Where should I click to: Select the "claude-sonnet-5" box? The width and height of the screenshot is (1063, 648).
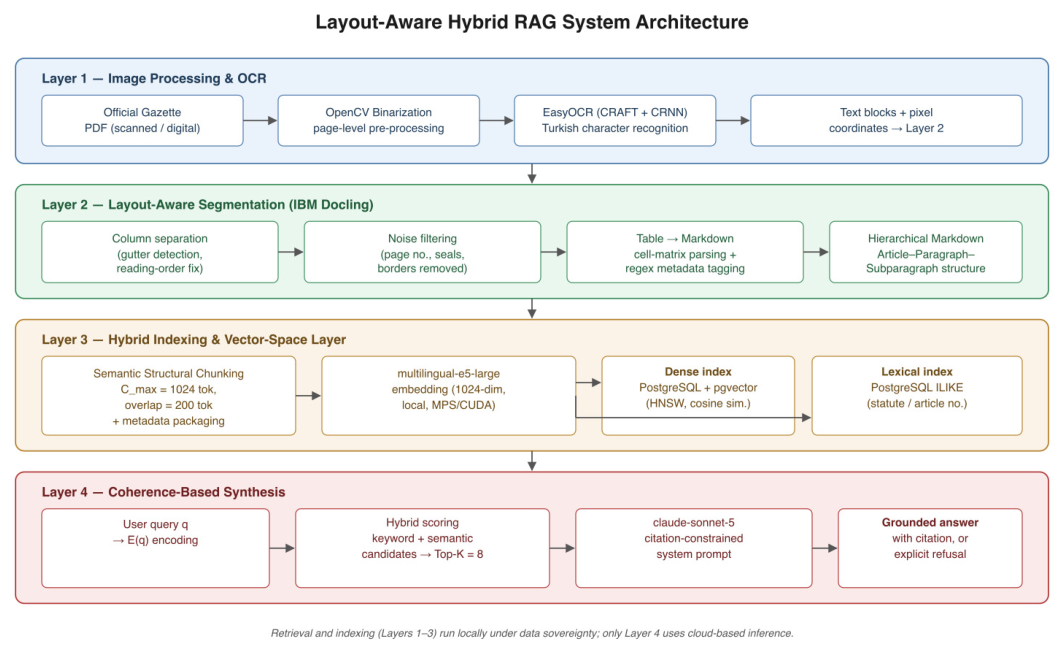[694, 548]
